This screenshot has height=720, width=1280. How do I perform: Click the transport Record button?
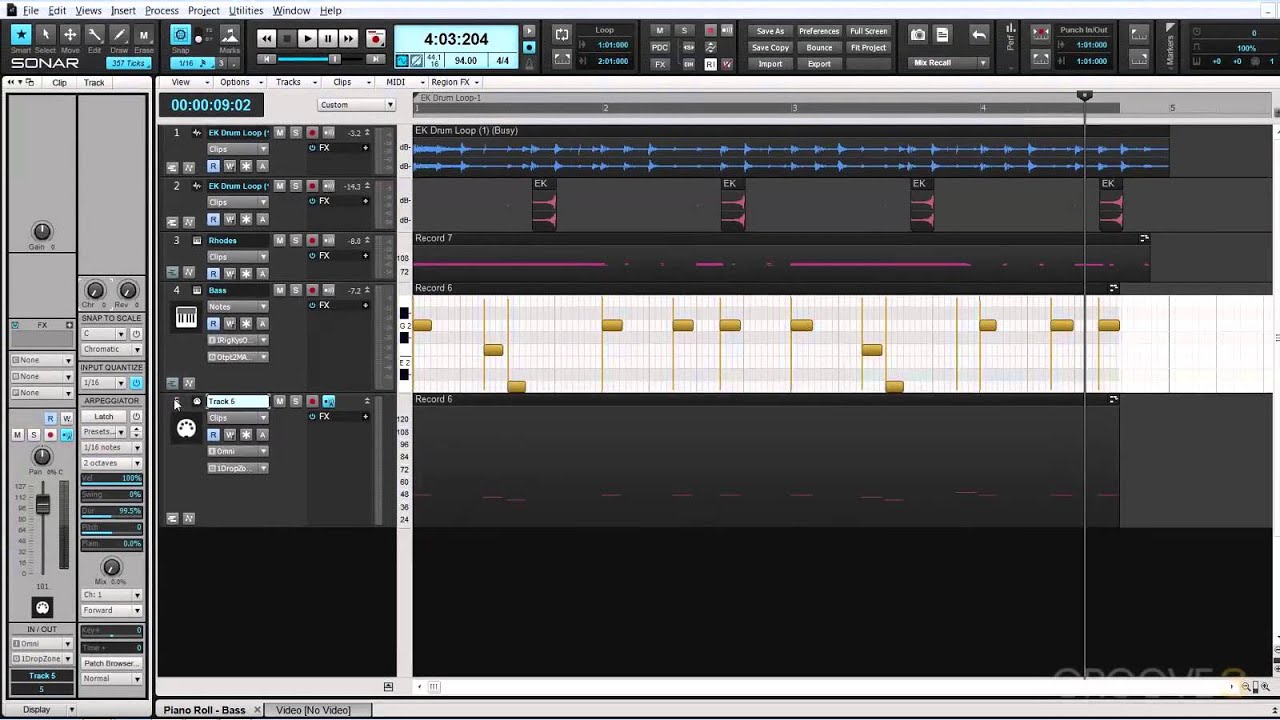[376, 38]
